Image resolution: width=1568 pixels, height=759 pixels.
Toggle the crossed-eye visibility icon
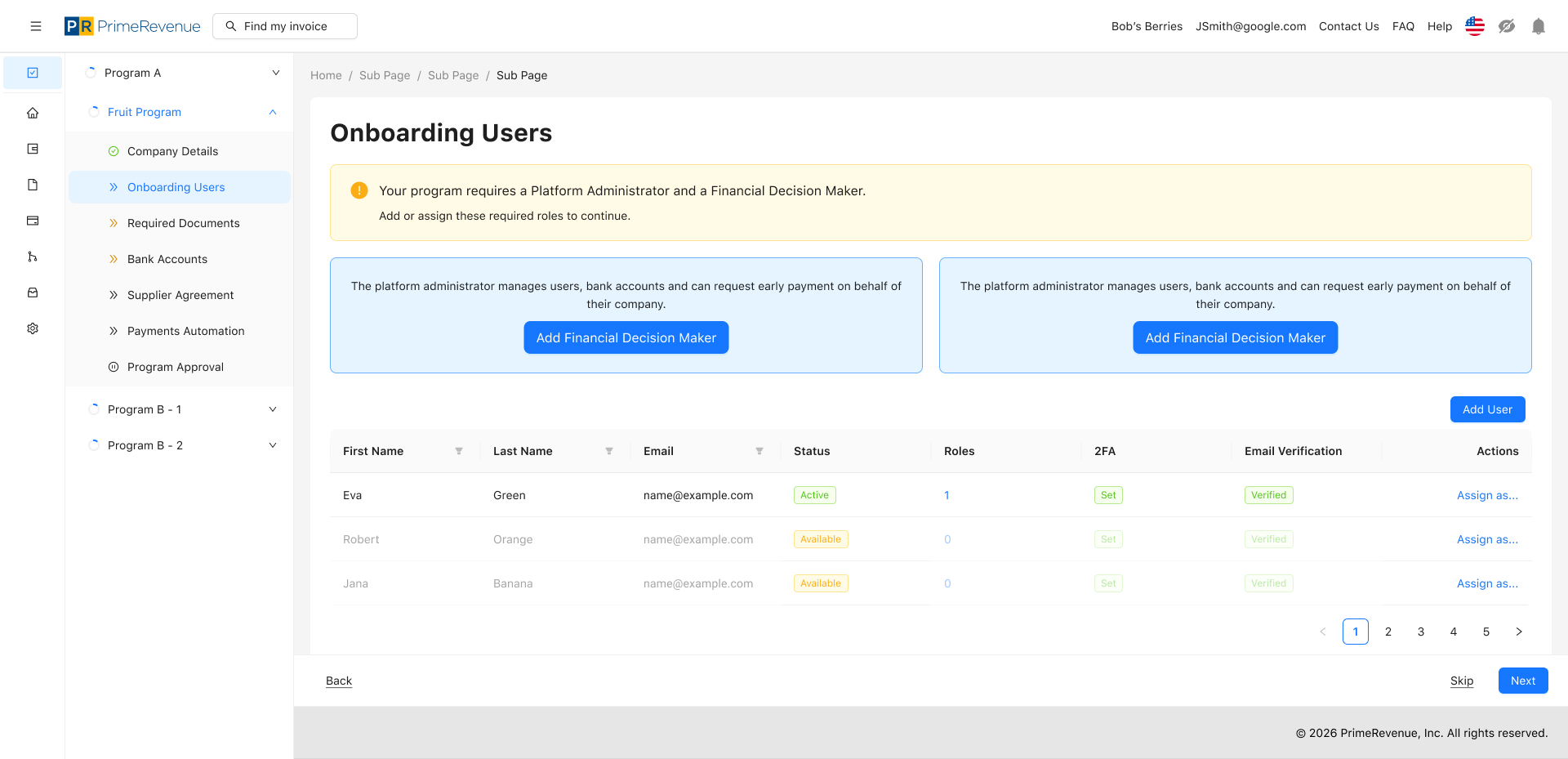1507,26
